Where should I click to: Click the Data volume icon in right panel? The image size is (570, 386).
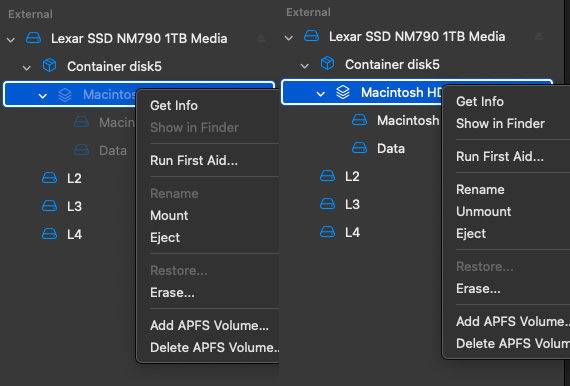[360, 148]
